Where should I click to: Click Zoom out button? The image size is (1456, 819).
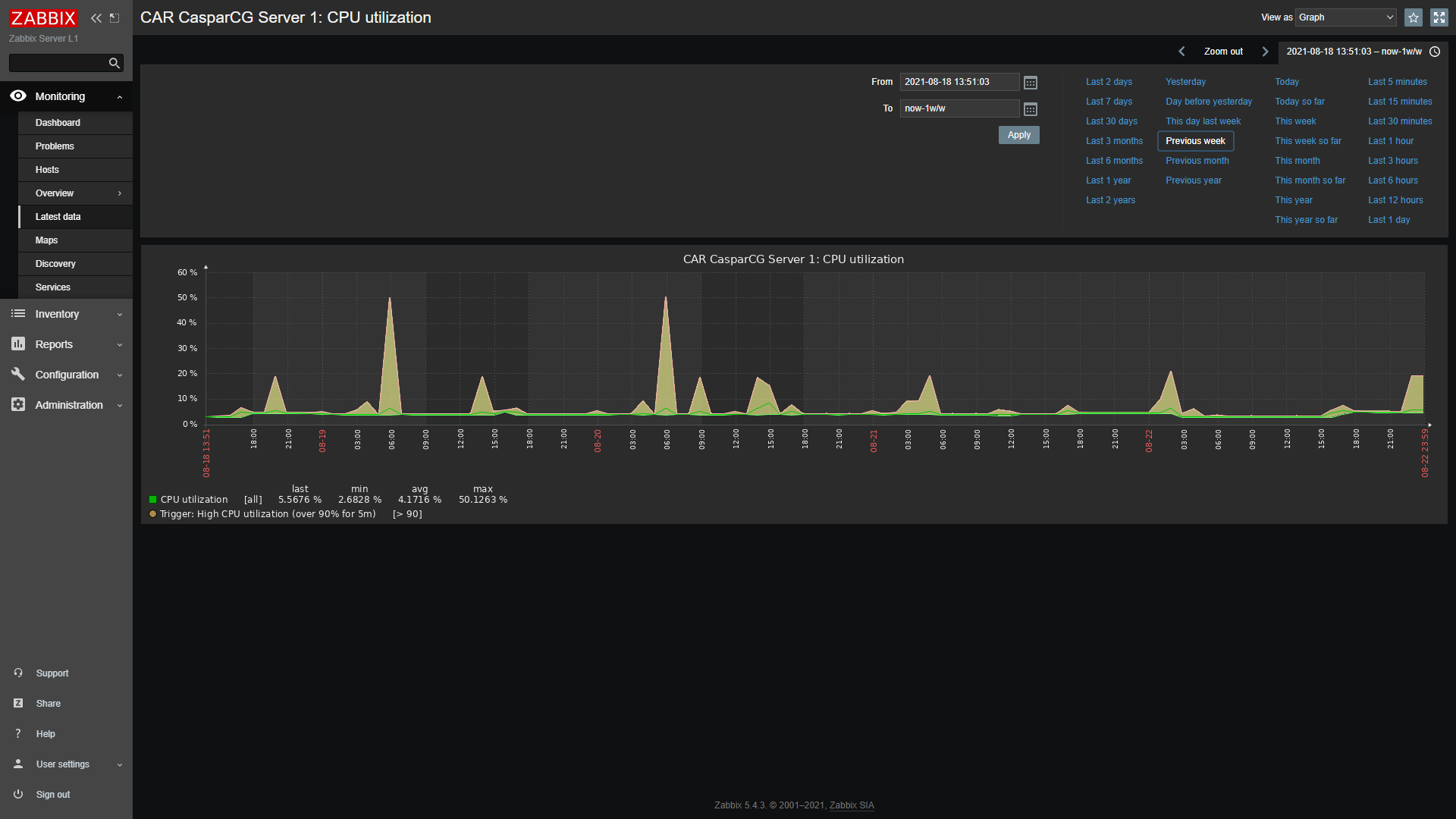click(1223, 52)
